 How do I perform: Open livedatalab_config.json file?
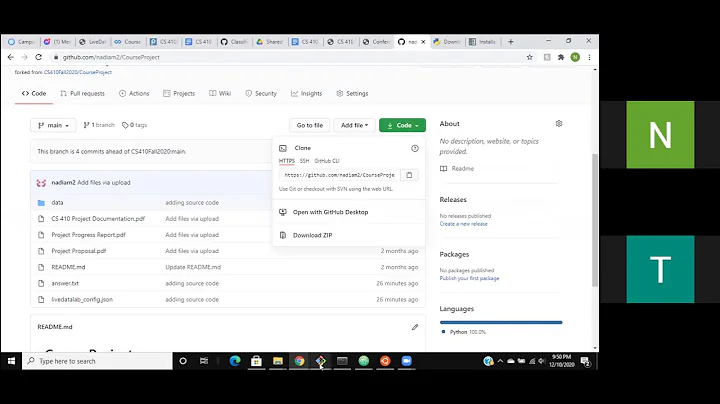point(82,300)
